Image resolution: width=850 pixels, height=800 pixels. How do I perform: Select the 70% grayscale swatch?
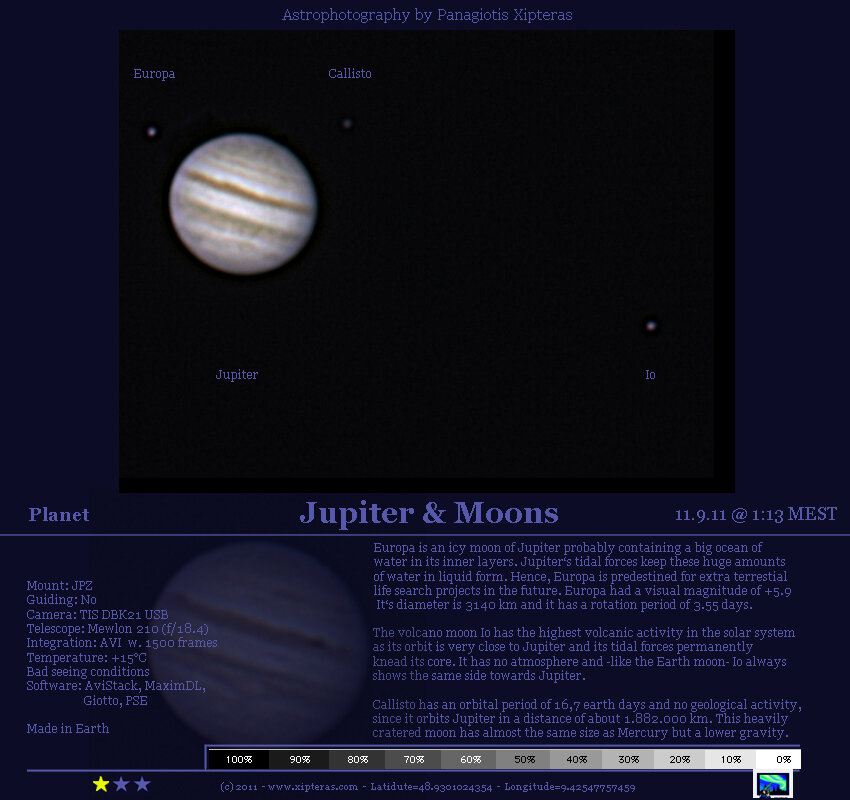tap(409, 759)
